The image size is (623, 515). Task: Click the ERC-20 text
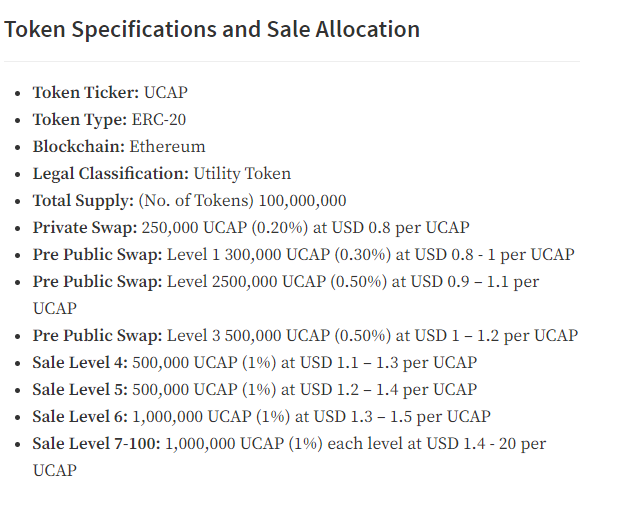tap(159, 120)
